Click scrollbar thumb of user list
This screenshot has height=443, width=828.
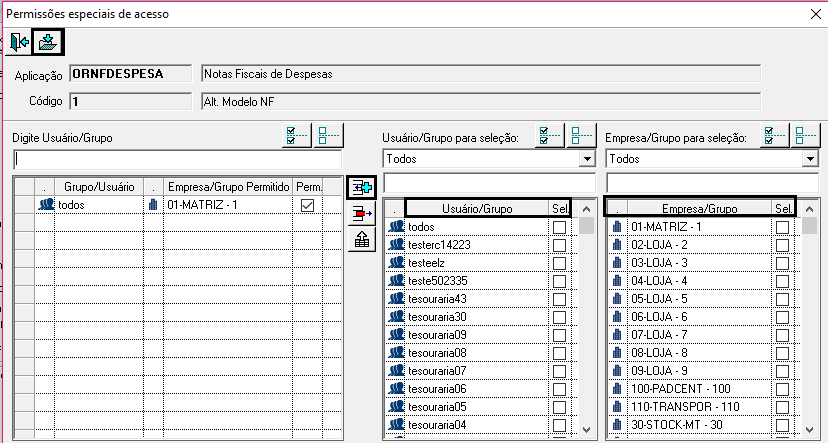(x=586, y=225)
